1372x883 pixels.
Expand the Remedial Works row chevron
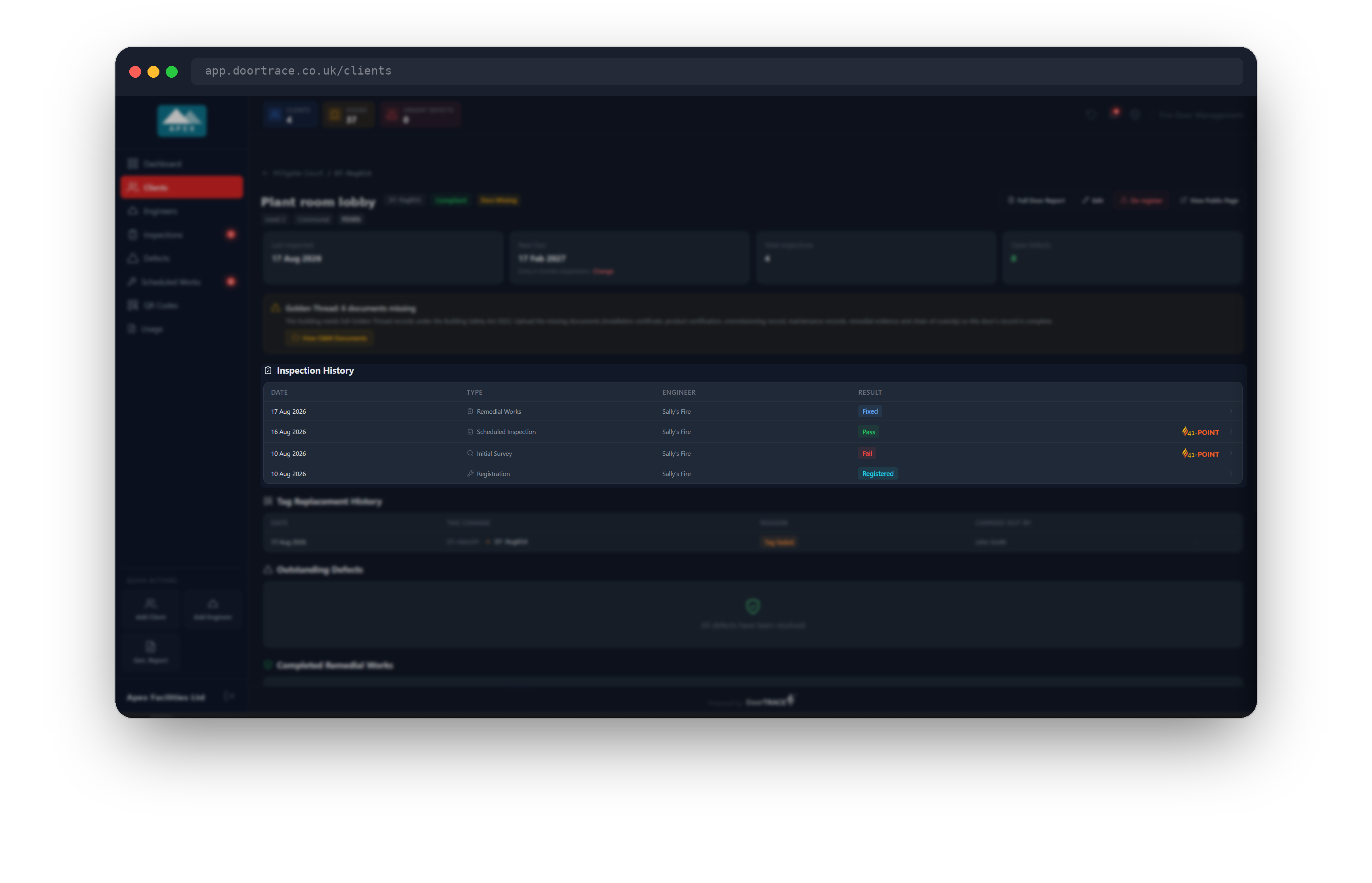[1230, 411]
